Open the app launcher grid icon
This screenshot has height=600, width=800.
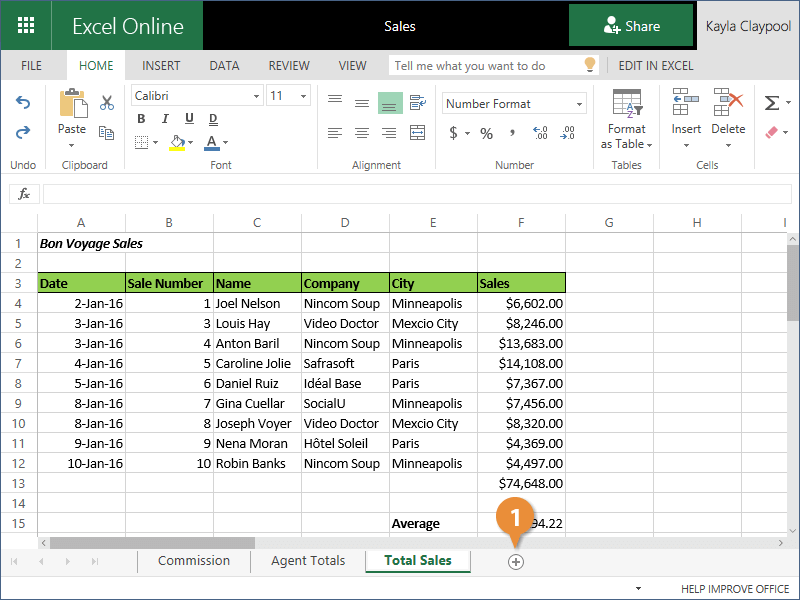[x=26, y=26]
